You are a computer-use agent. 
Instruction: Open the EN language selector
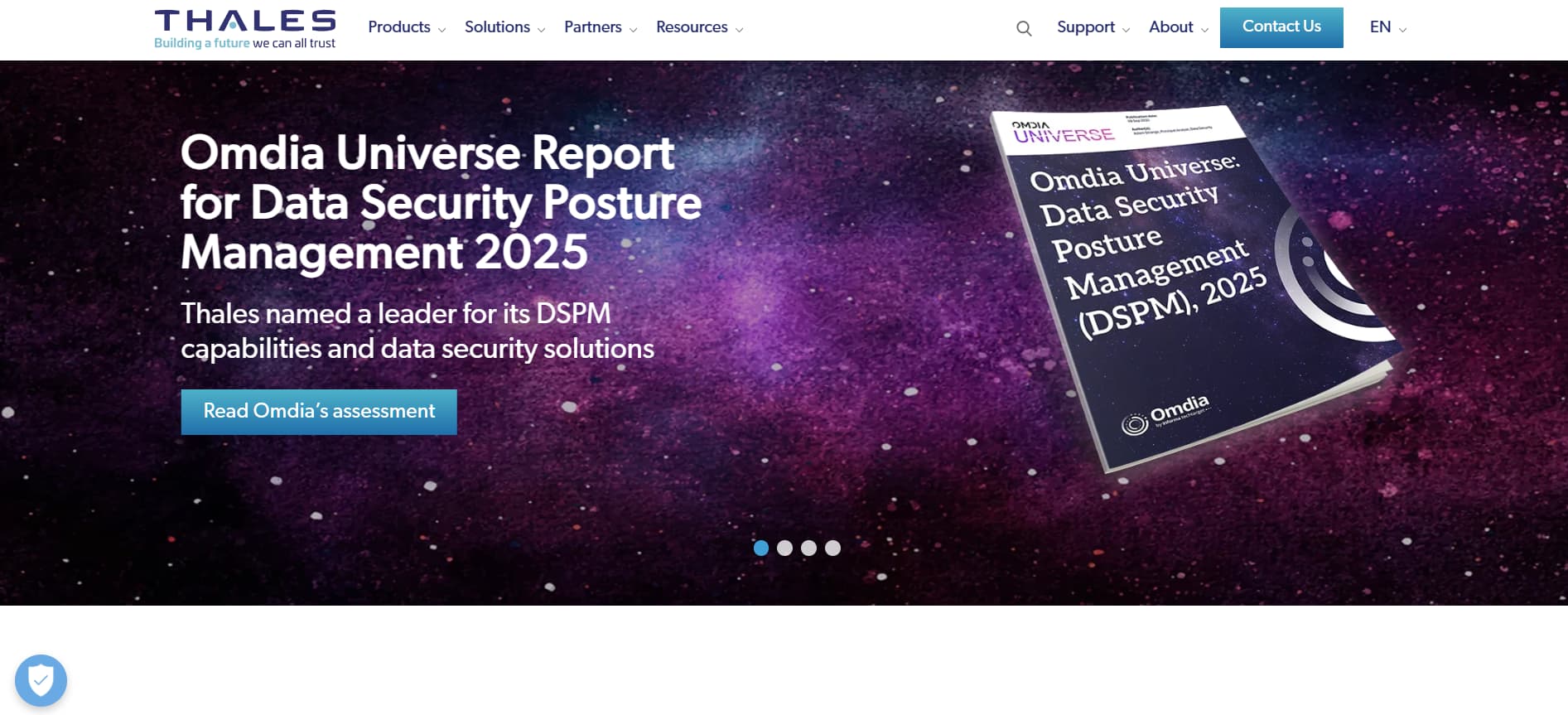(x=1388, y=27)
